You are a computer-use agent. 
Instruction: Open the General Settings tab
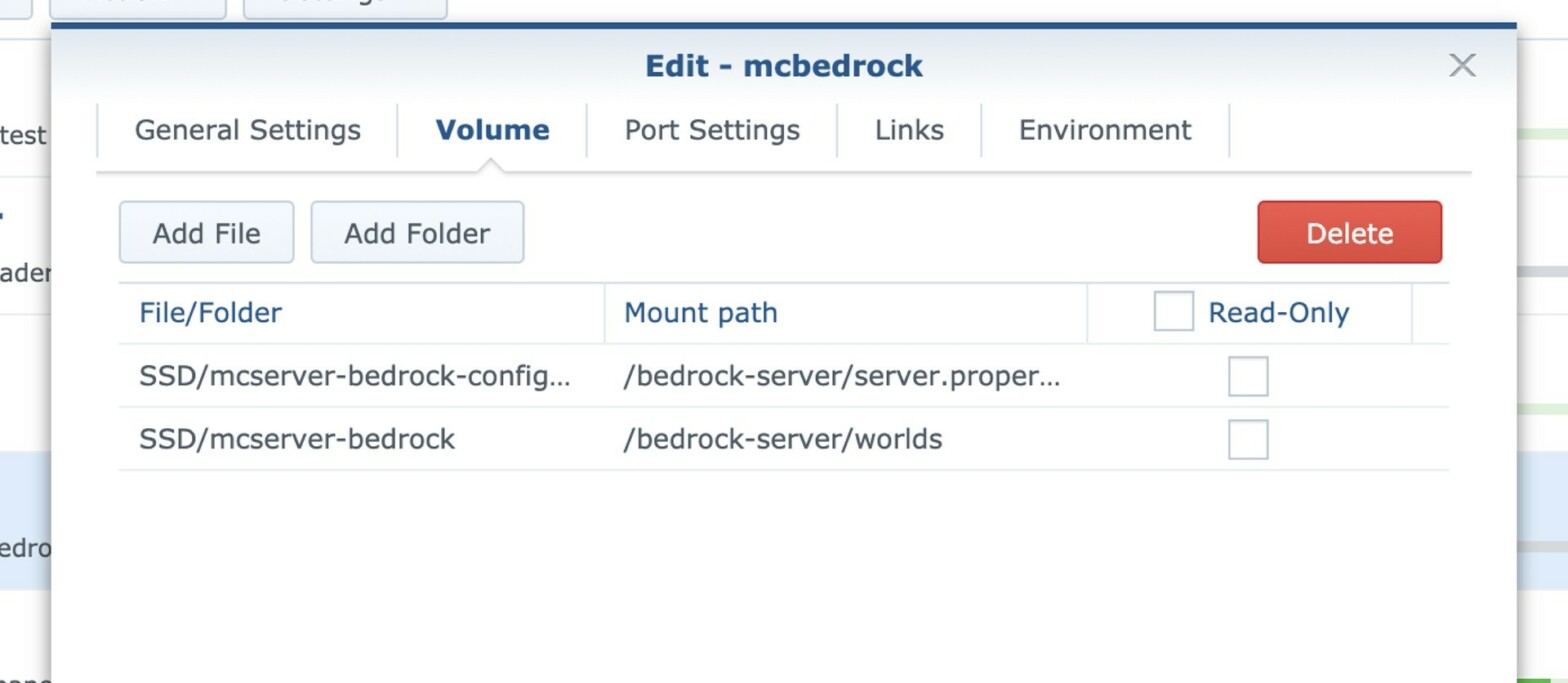point(248,131)
